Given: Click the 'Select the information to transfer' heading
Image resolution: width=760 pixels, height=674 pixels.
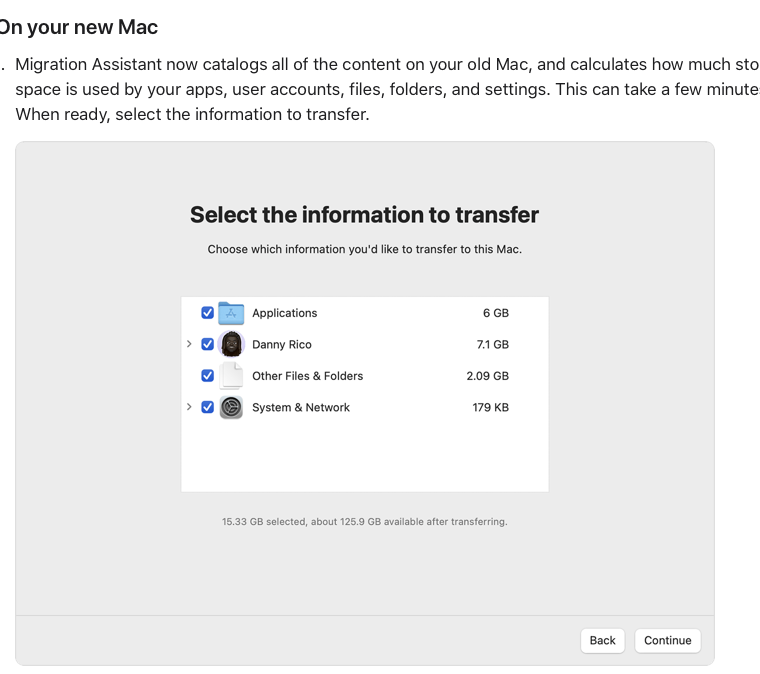Looking at the screenshot, I should (x=364, y=215).
